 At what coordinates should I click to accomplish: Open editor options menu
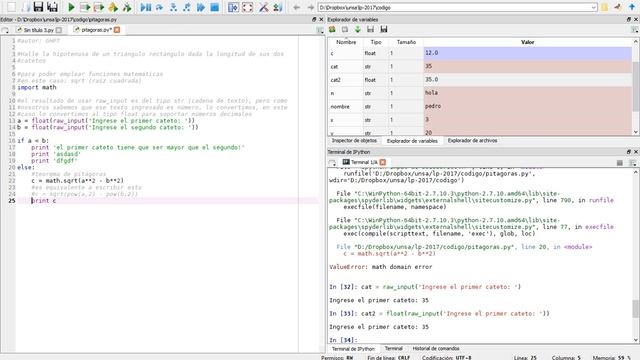pos(320,30)
